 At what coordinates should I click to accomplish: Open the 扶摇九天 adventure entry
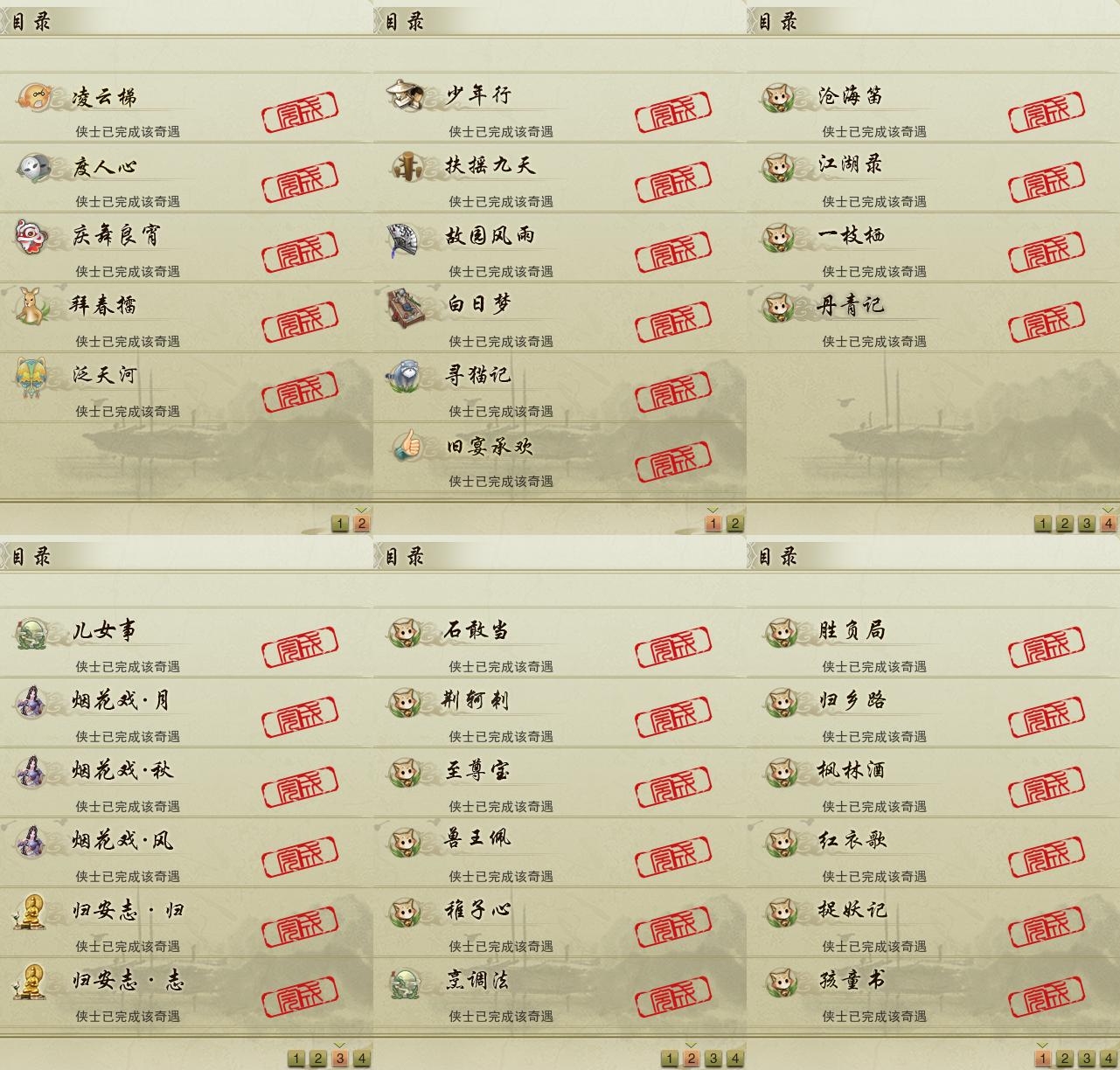pyautogui.click(x=560, y=176)
